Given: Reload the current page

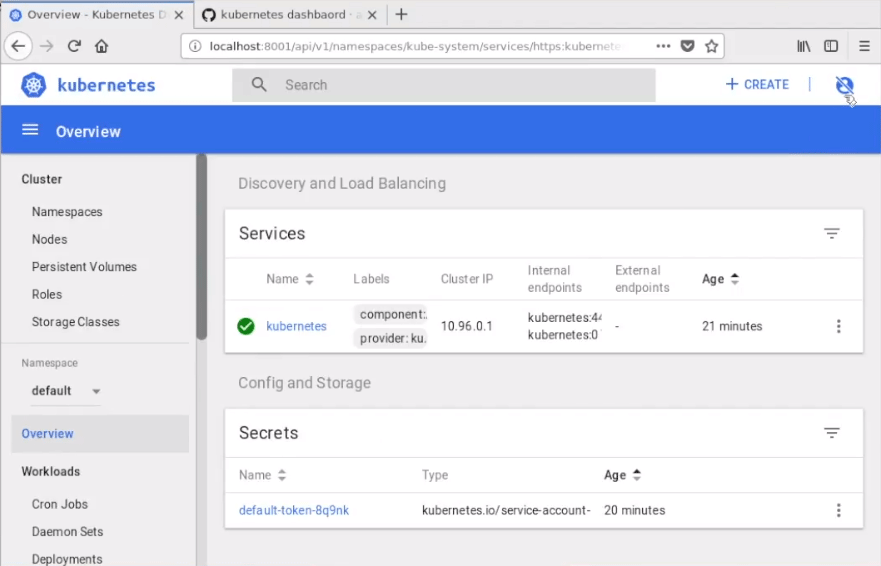Looking at the screenshot, I should pos(74,46).
